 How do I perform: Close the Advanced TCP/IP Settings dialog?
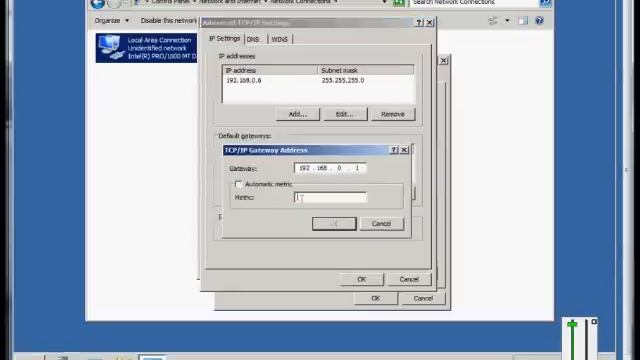(430, 23)
